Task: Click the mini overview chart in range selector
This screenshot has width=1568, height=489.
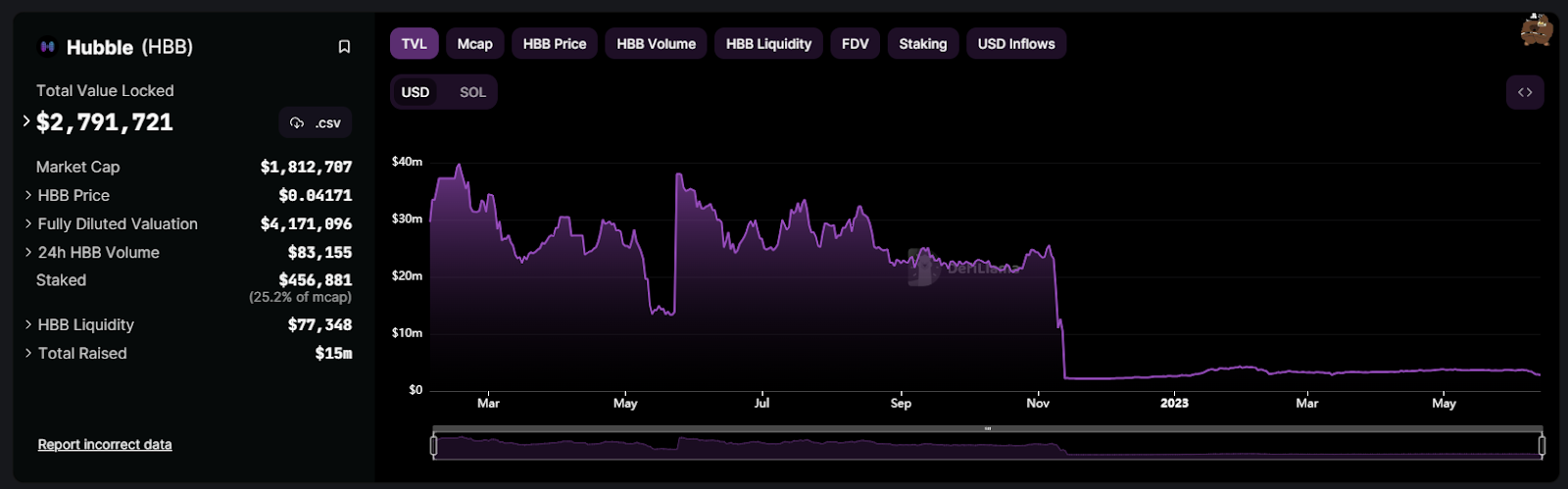Action: tap(988, 447)
